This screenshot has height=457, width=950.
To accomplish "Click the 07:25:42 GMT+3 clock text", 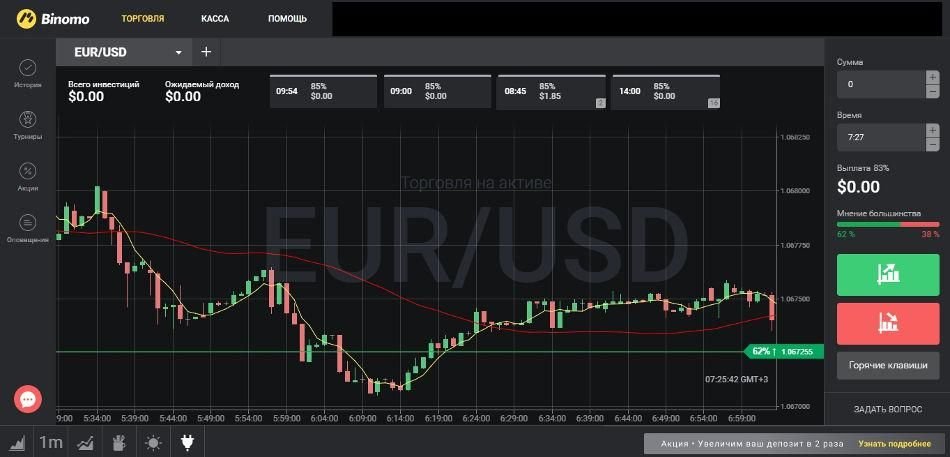I will pyautogui.click(x=737, y=379).
